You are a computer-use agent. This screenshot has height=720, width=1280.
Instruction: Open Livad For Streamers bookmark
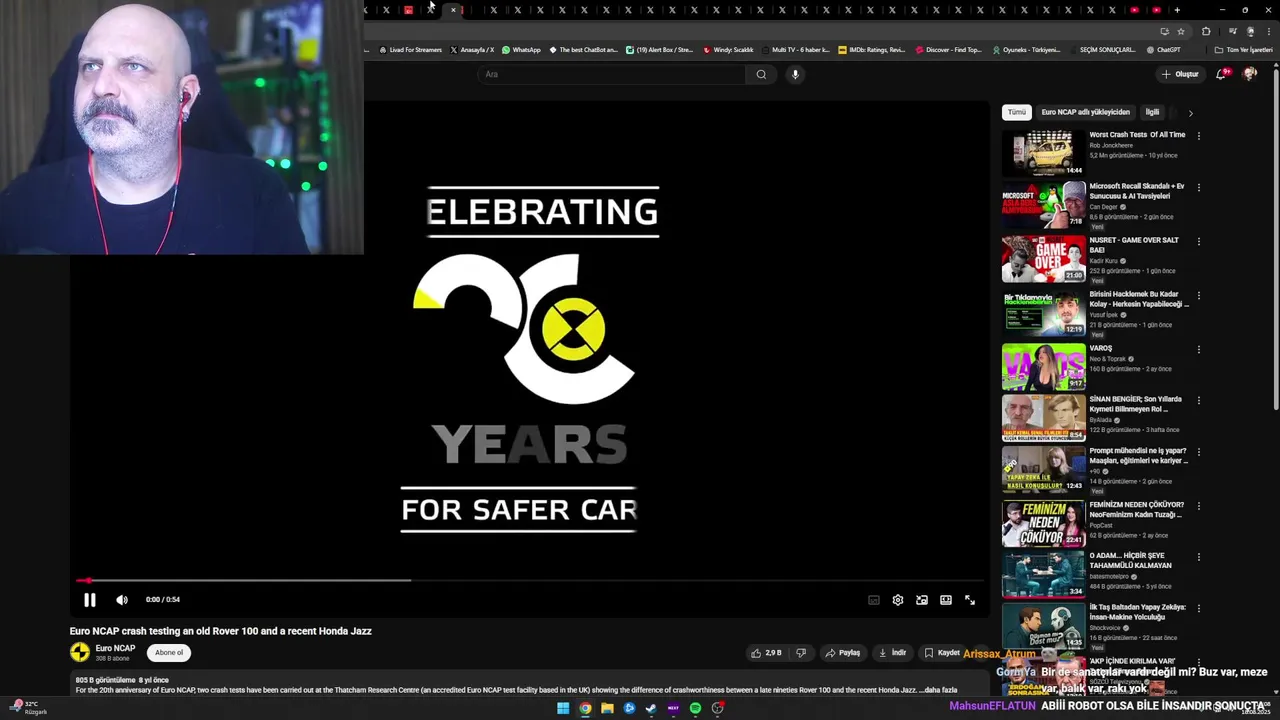click(x=410, y=50)
